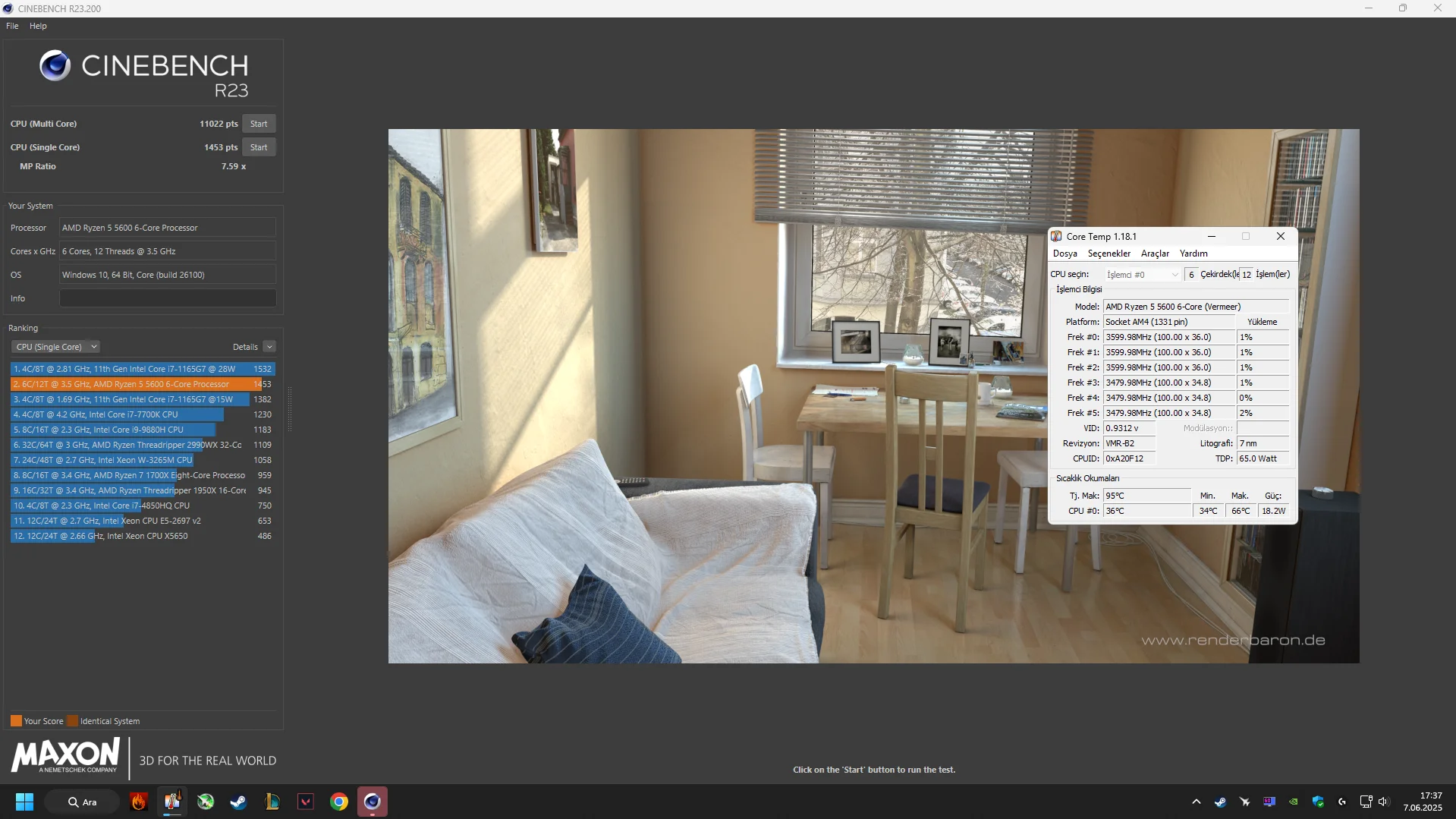The height and width of the screenshot is (819, 1456).
Task: Click the Cinebench sphere logo icon
Action: pos(55,66)
